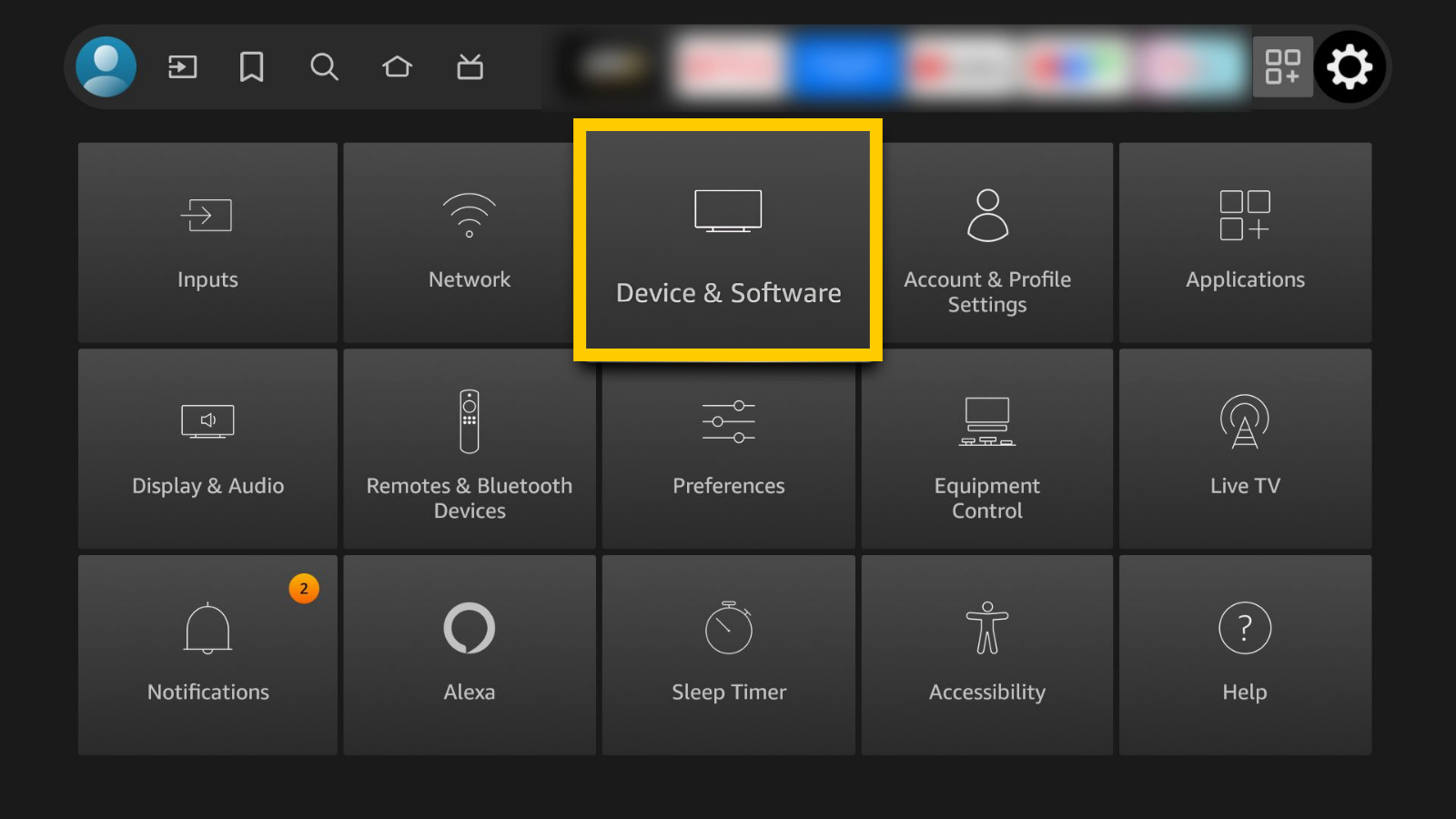The height and width of the screenshot is (819, 1456).
Task: Open the Inputs settings tile
Action: [207, 242]
